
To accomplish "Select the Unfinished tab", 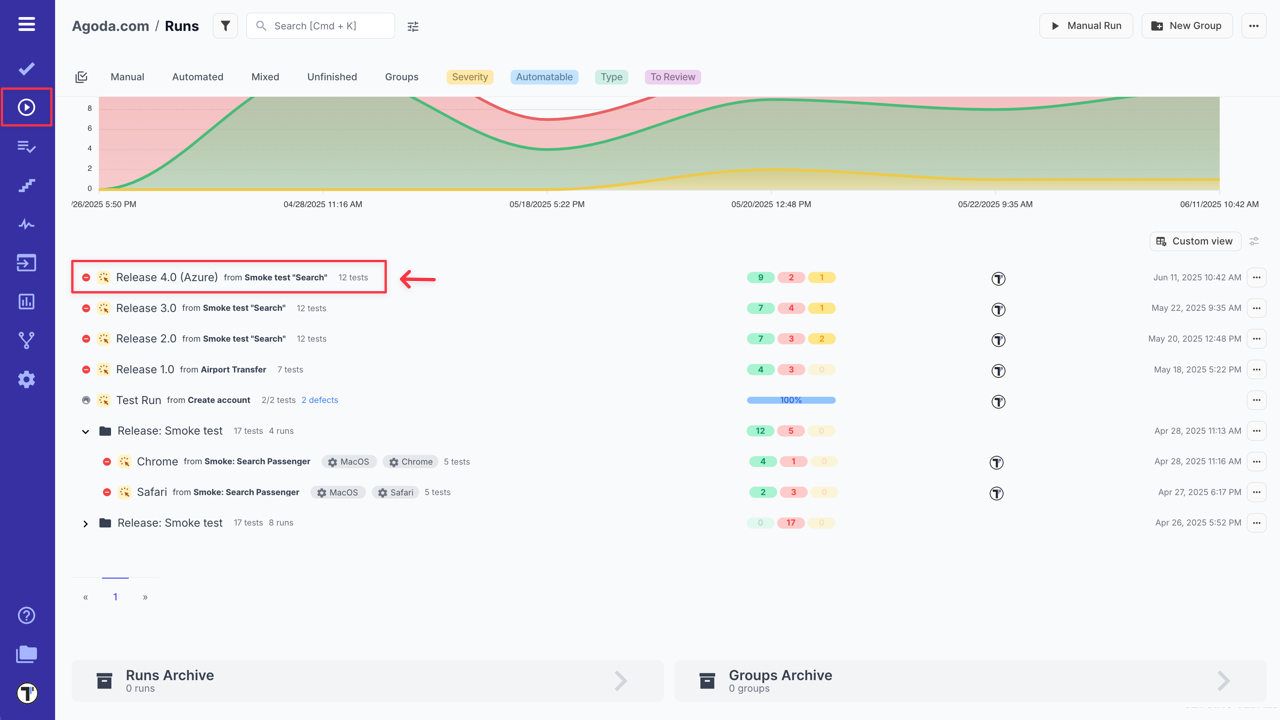I will tap(331, 76).
